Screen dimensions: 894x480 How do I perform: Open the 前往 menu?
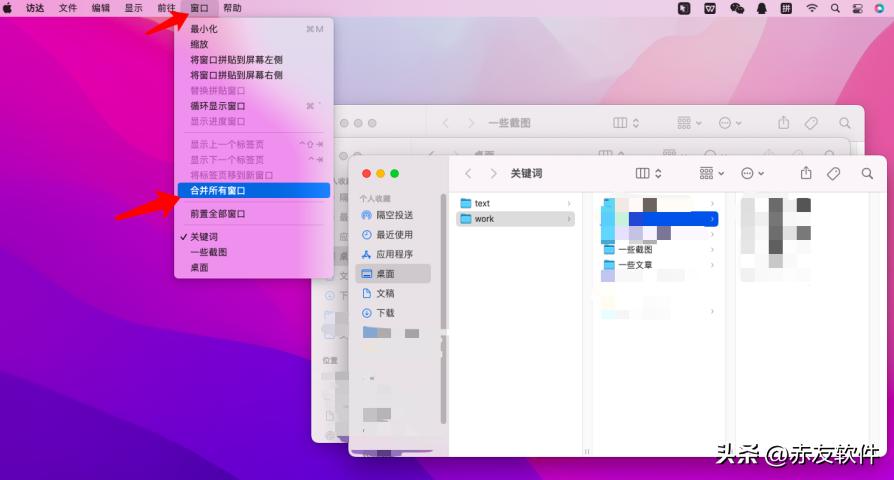[x=166, y=8]
